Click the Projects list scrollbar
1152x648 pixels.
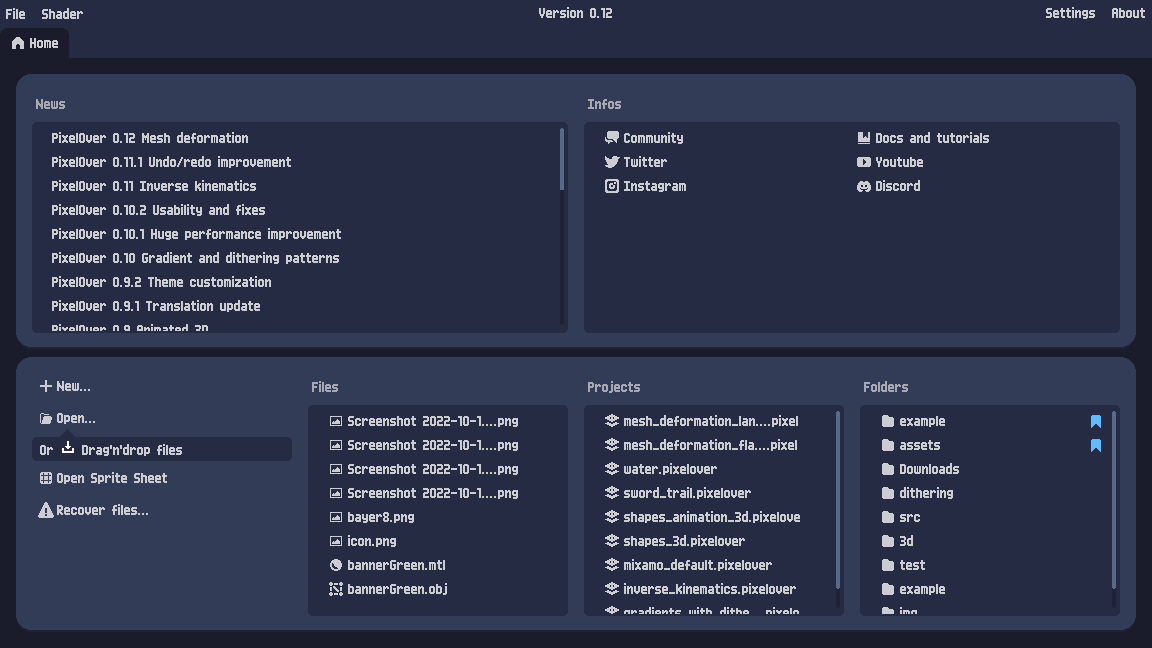(x=838, y=500)
